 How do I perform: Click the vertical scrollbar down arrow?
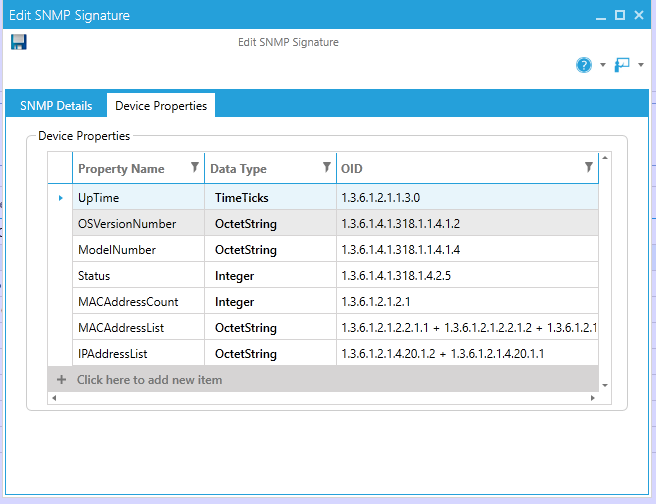coord(605,385)
